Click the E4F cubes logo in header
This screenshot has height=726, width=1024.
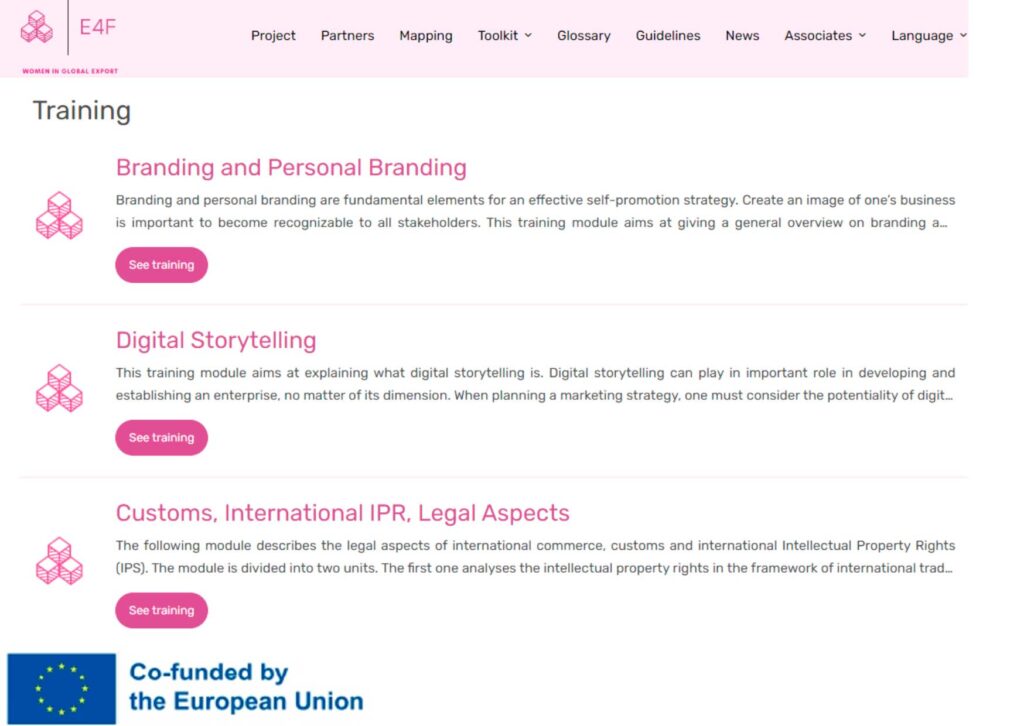click(37, 27)
